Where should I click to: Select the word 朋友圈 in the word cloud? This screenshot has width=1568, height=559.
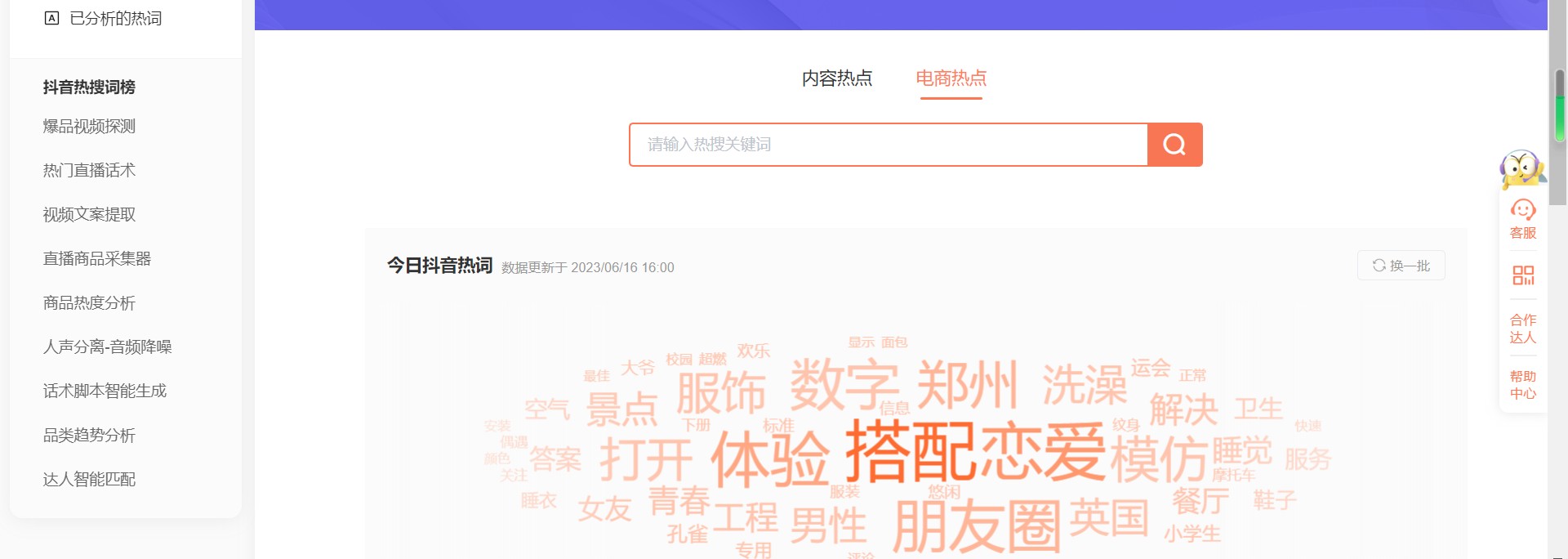coord(977,525)
